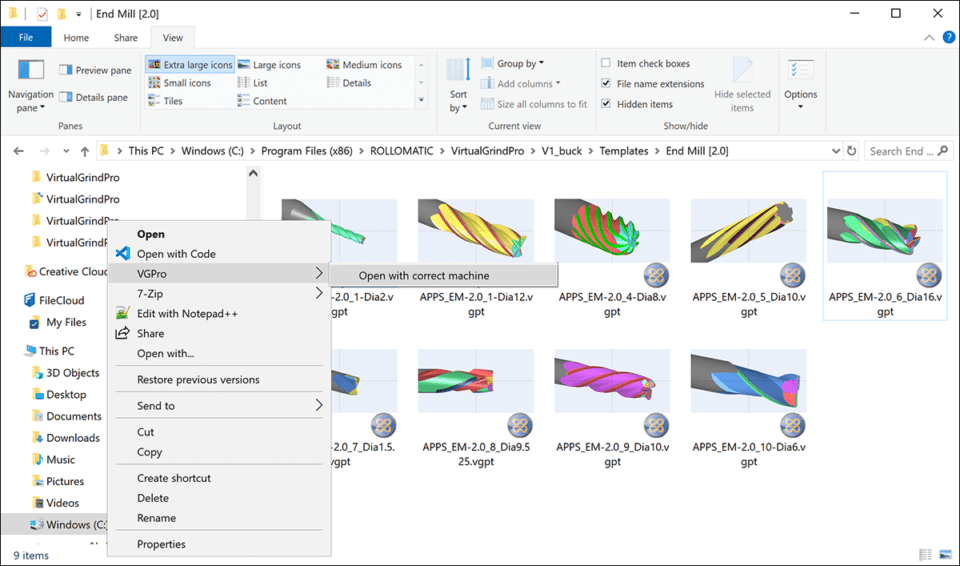Click in the Search End Mill box
Viewport: 960px width, 566px height.
coord(908,151)
